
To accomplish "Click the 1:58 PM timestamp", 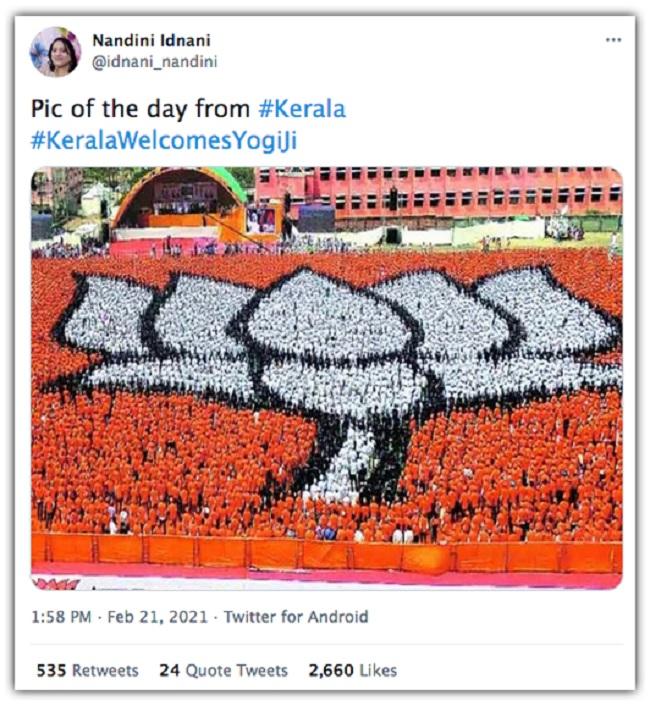I will 61,616.
